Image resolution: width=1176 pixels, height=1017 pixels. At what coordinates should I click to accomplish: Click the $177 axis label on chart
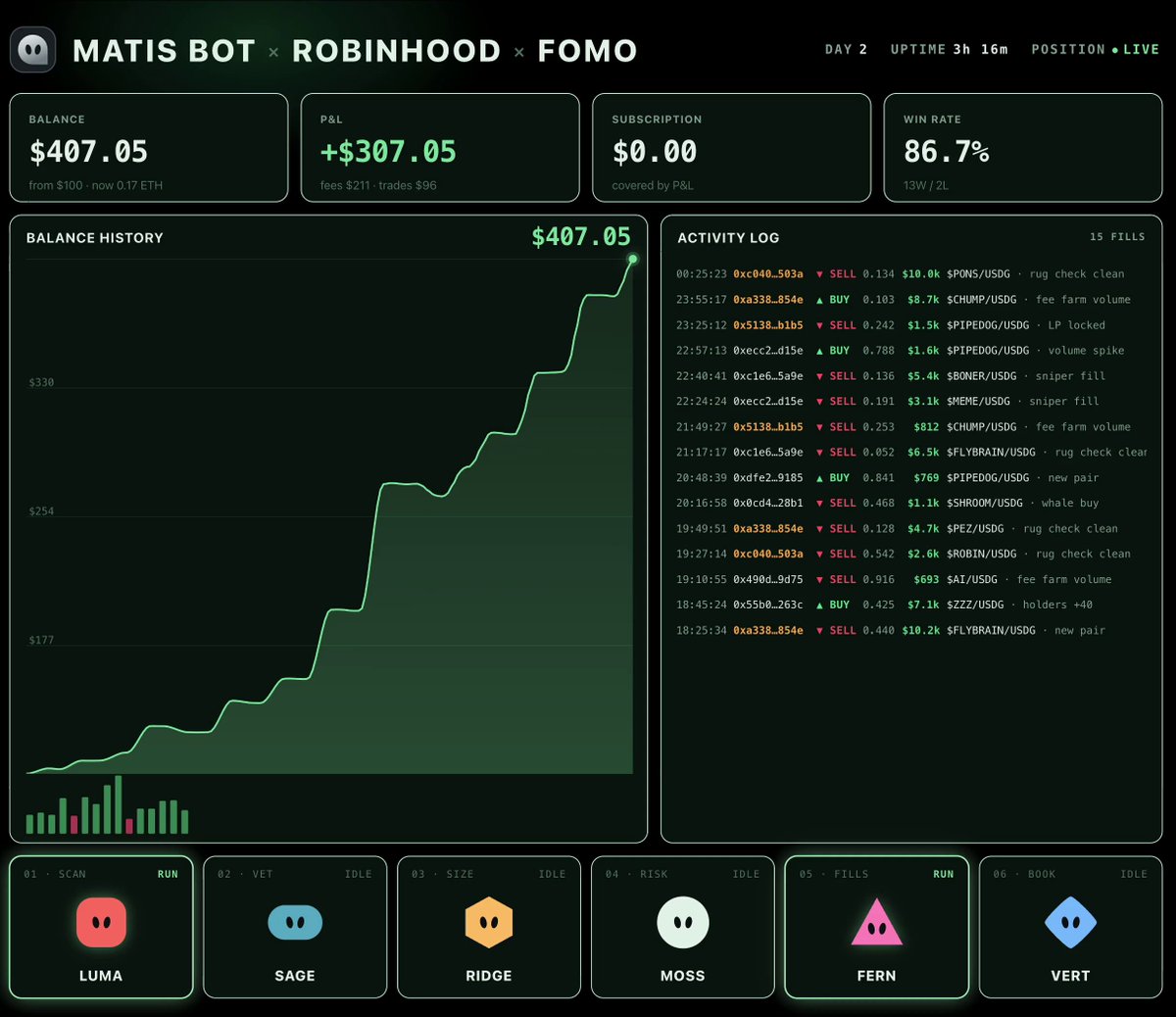pyautogui.click(x=41, y=641)
